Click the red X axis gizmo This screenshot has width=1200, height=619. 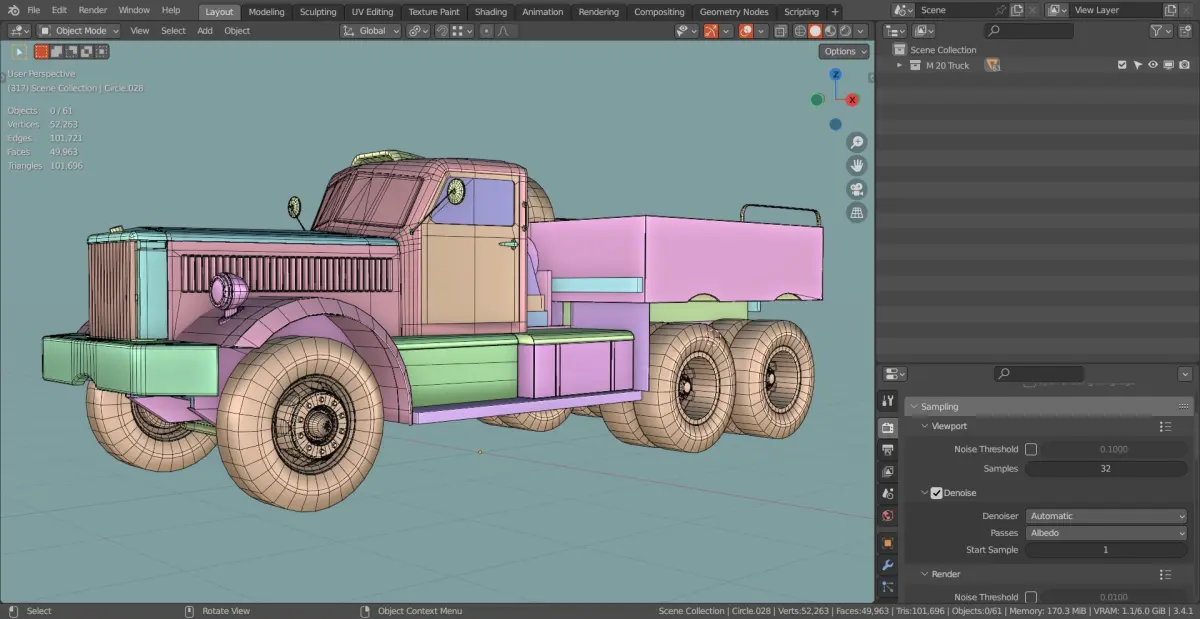point(853,99)
